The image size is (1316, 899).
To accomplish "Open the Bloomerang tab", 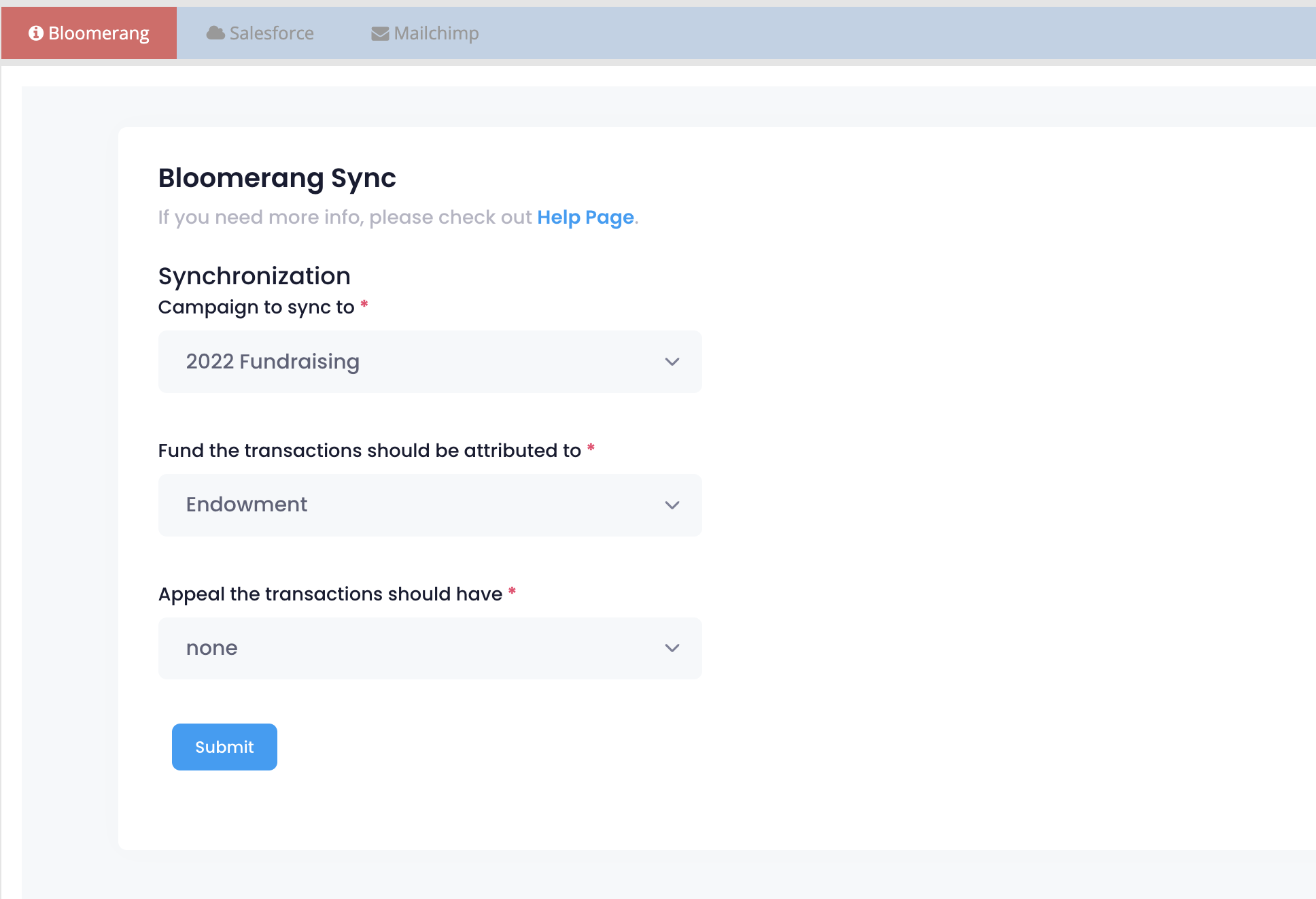I will click(x=89, y=33).
